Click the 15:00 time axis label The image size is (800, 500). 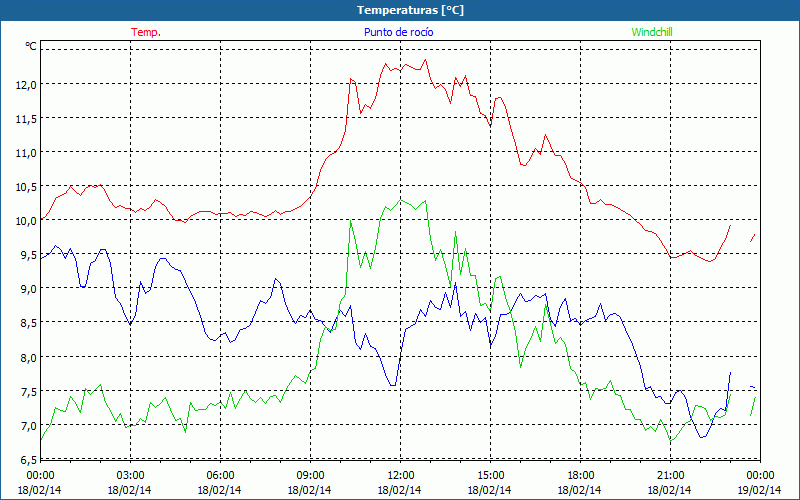(490, 475)
